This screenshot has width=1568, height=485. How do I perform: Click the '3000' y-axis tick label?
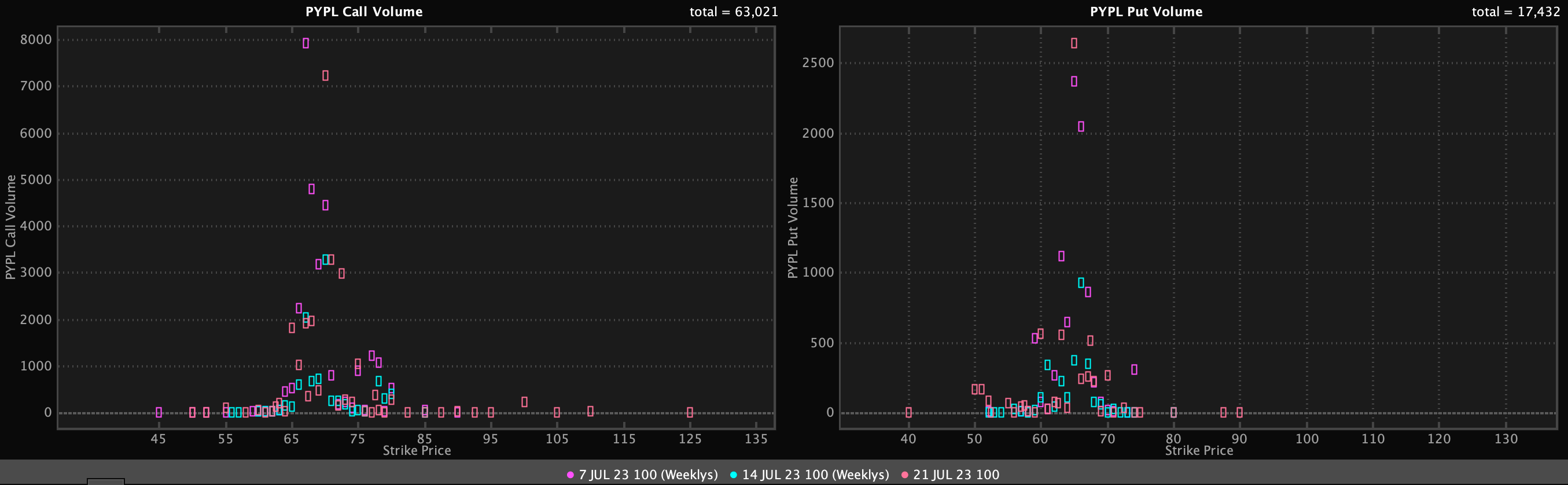pos(36,272)
